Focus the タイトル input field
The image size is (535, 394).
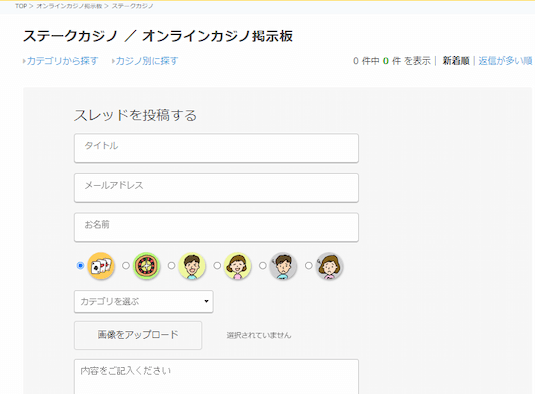[x=216, y=148]
